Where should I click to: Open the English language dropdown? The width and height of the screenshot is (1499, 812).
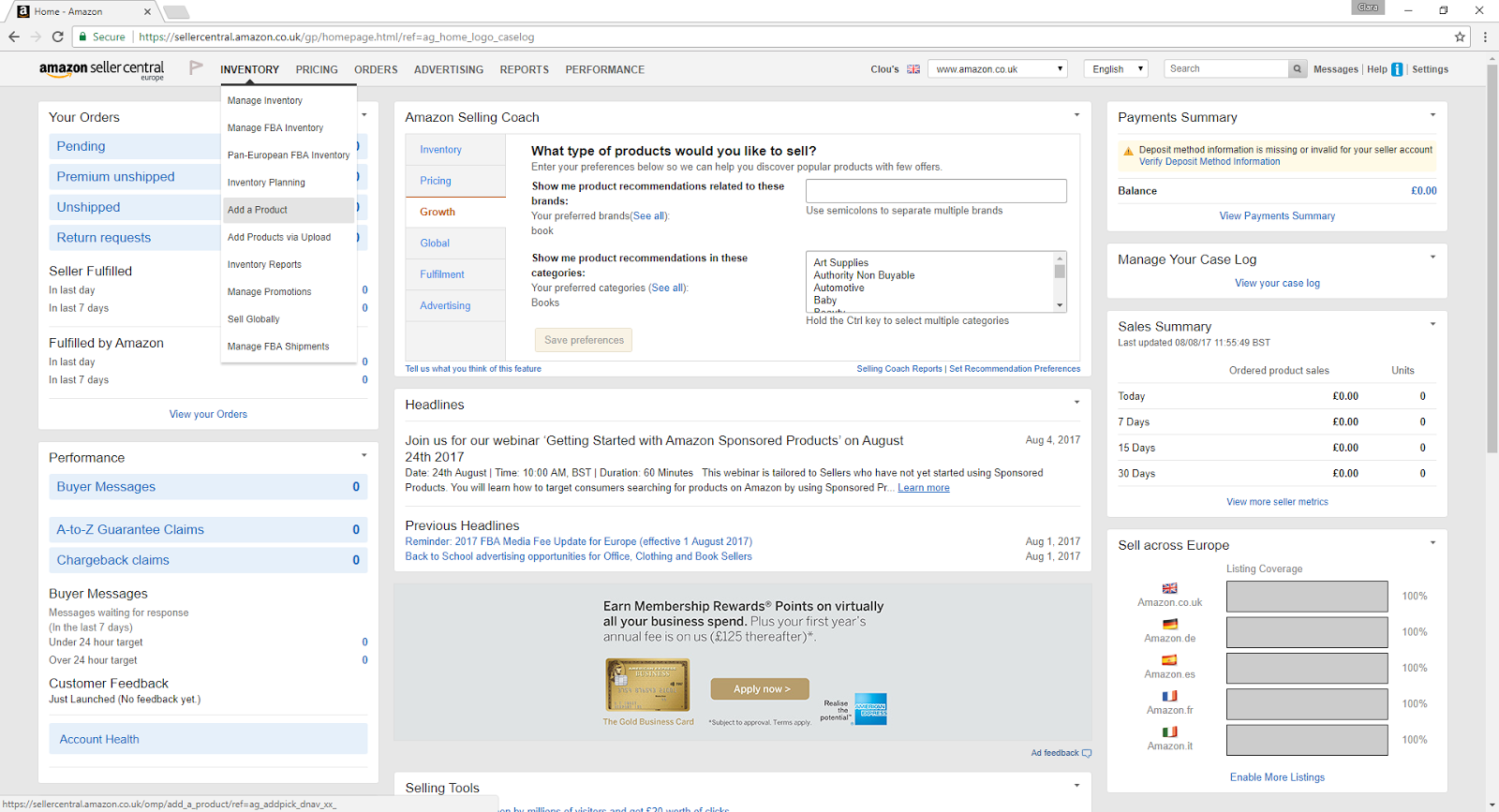1116,68
